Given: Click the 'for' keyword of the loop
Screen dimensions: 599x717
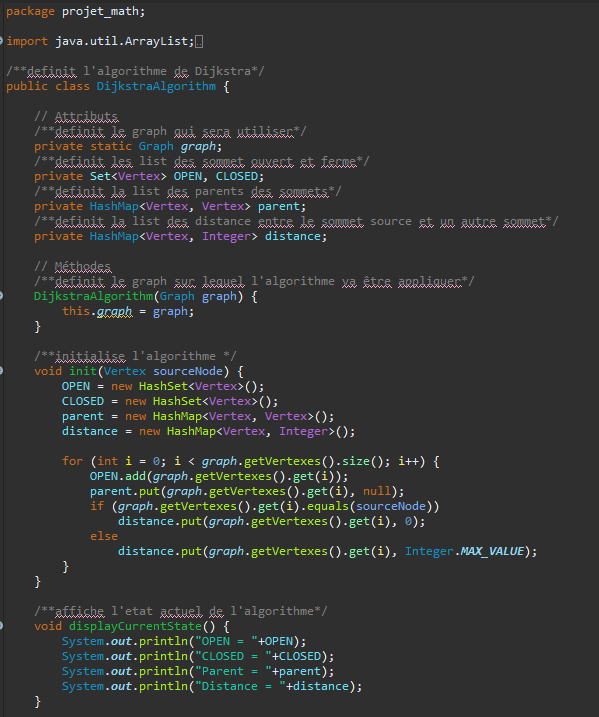Looking at the screenshot, I should coord(72,461).
